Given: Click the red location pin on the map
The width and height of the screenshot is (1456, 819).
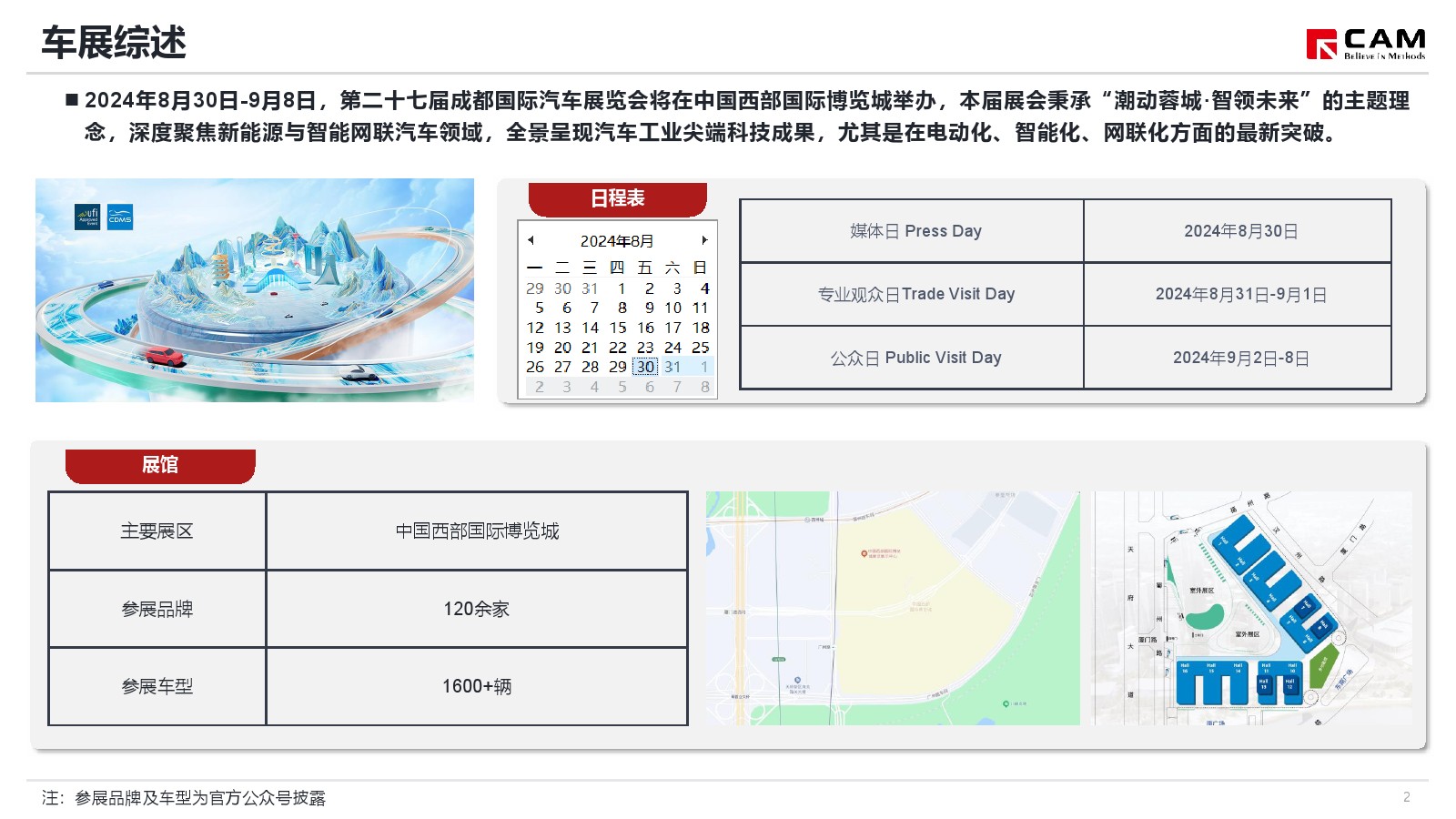Looking at the screenshot, I should [x=864, y=553].
